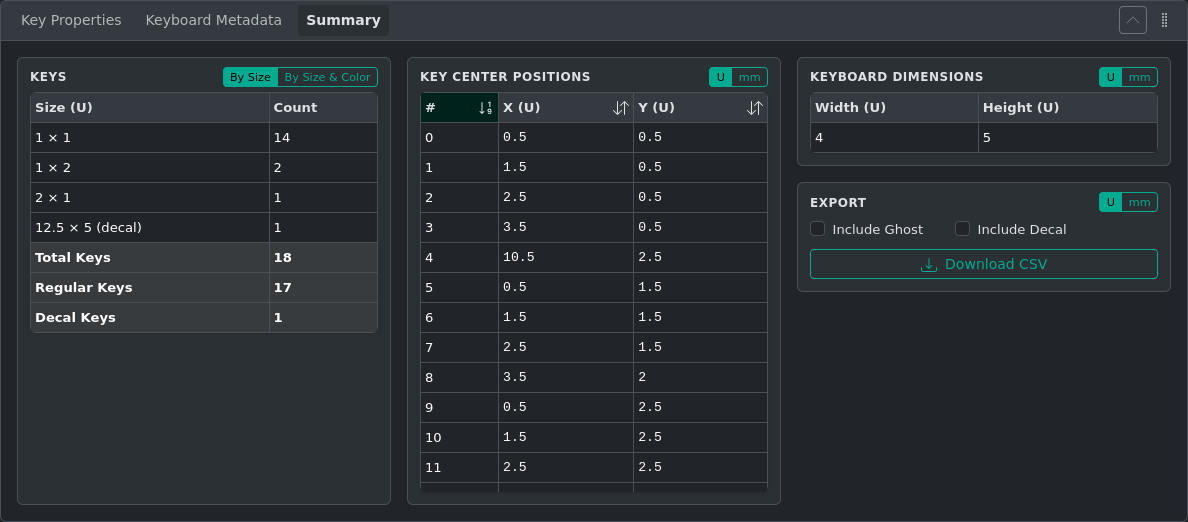This screenshot has height=522, width=1188.
Task: Select the Summary tab
Action: [343, 20]
